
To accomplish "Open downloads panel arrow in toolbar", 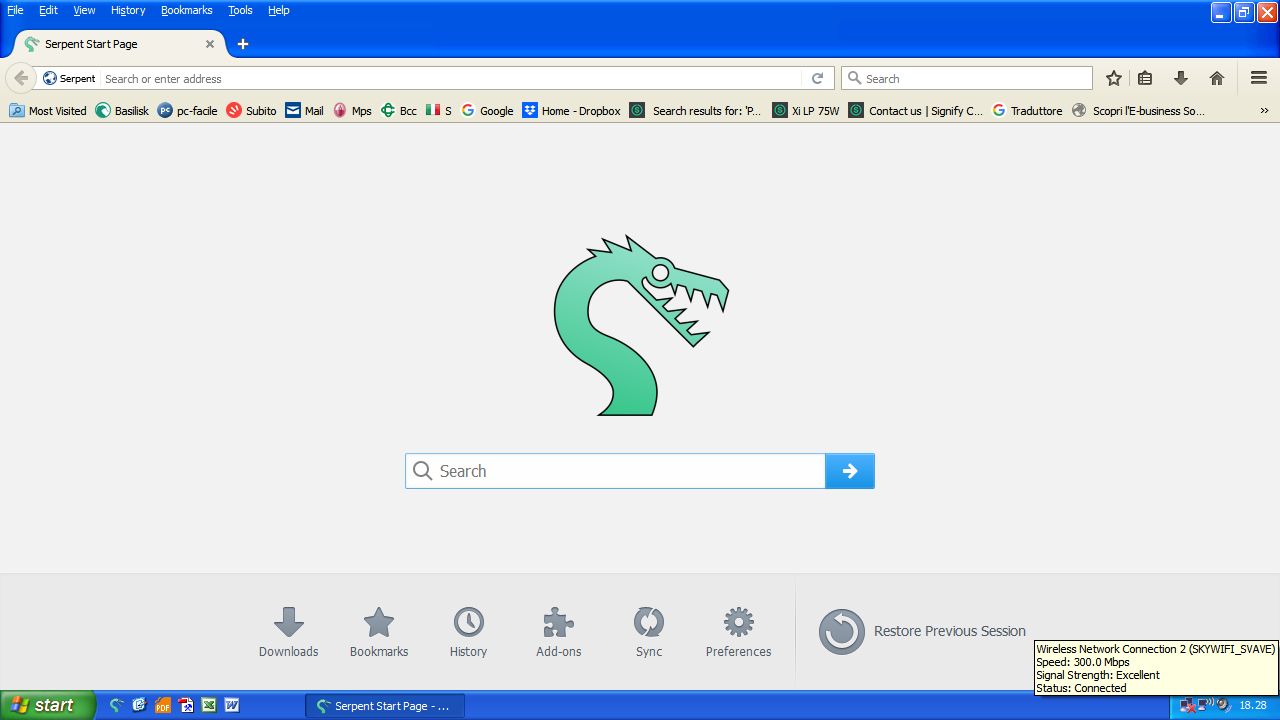I will 1181,78.
